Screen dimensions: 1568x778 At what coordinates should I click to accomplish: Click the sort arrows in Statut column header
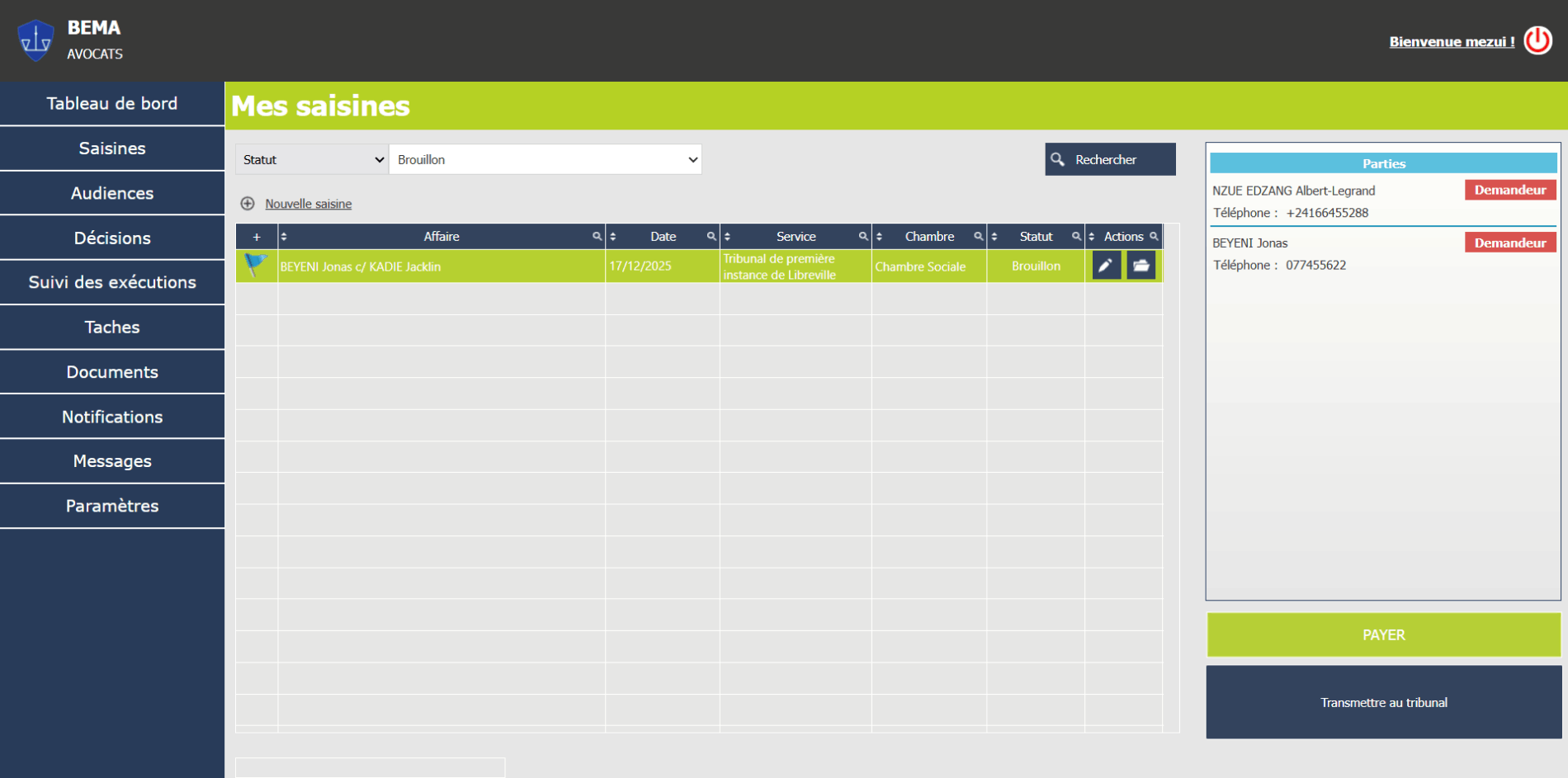[994, 237]
